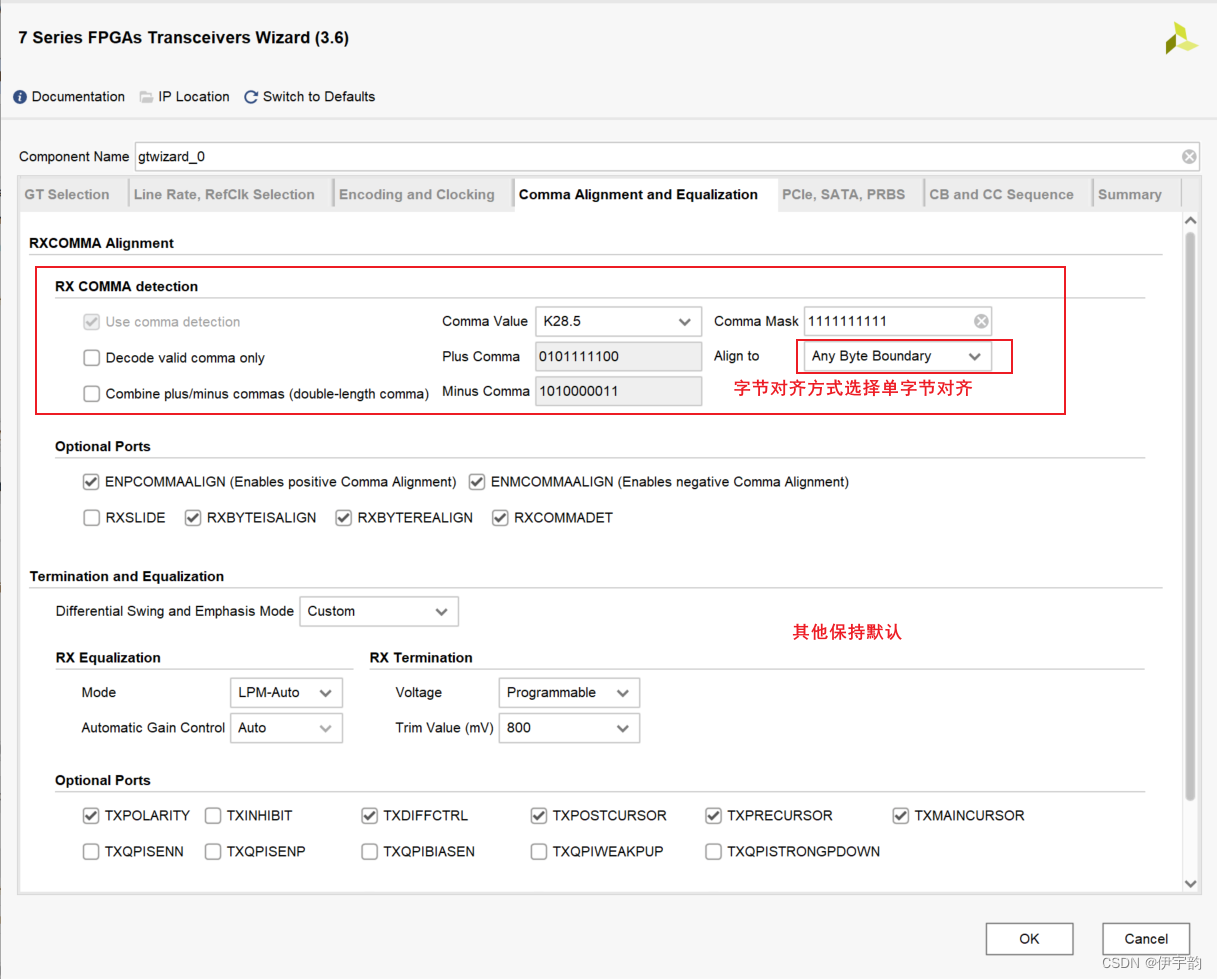
Task: Click the scrollbar down arrow
Action: [x=1190, y=883]
